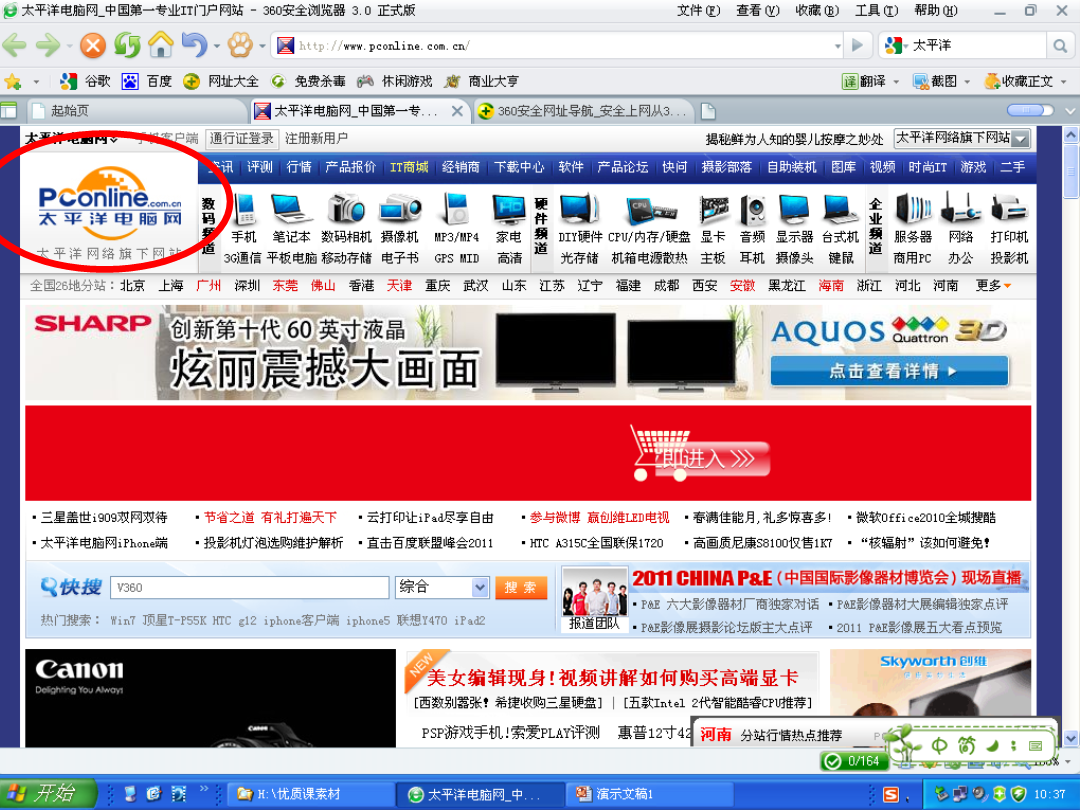Focus the 快搜 search input field
The image size is (1080, 810).
249,588
